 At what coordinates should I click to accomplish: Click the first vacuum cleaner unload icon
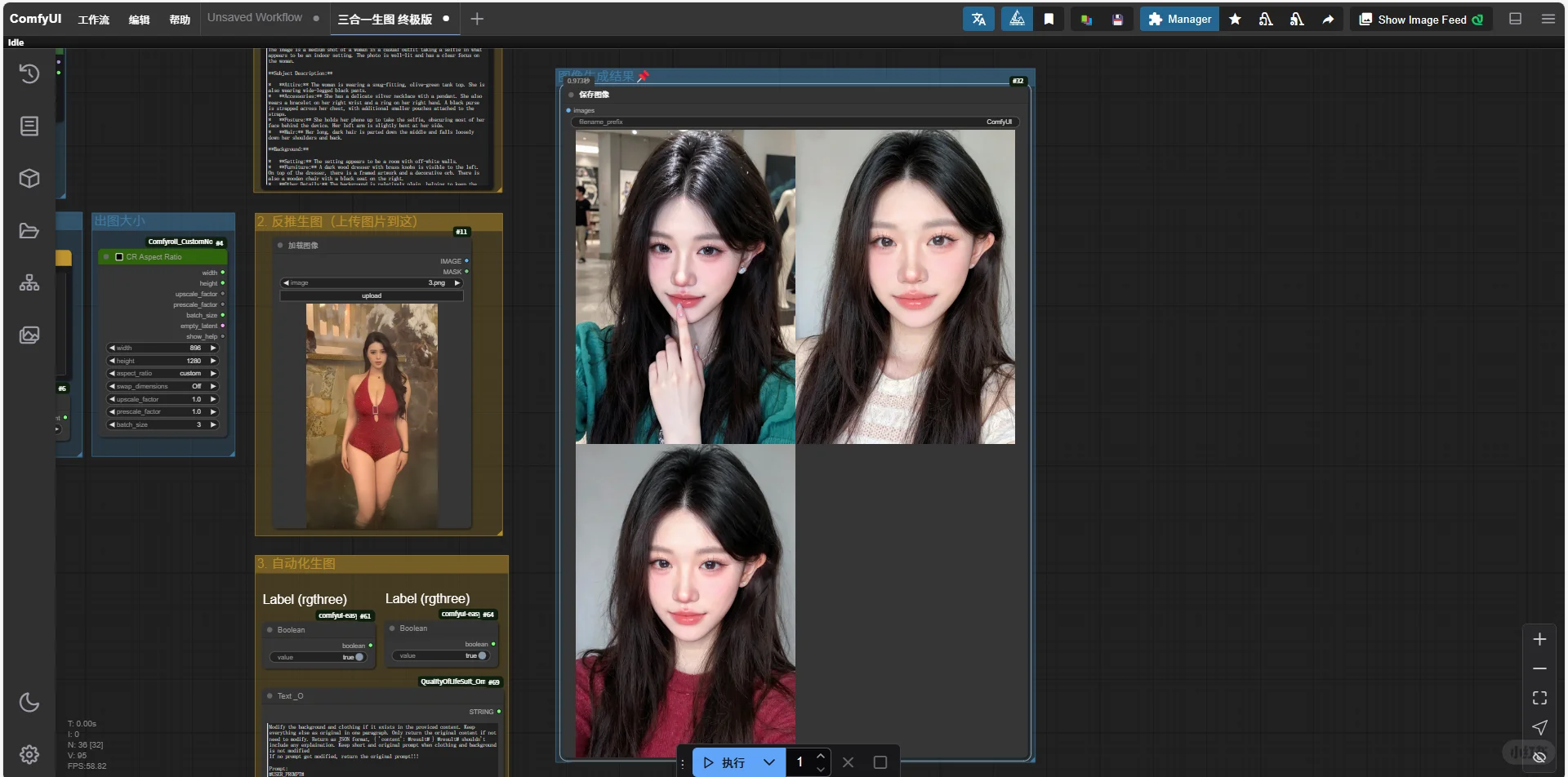click(x=1266, y=19)
